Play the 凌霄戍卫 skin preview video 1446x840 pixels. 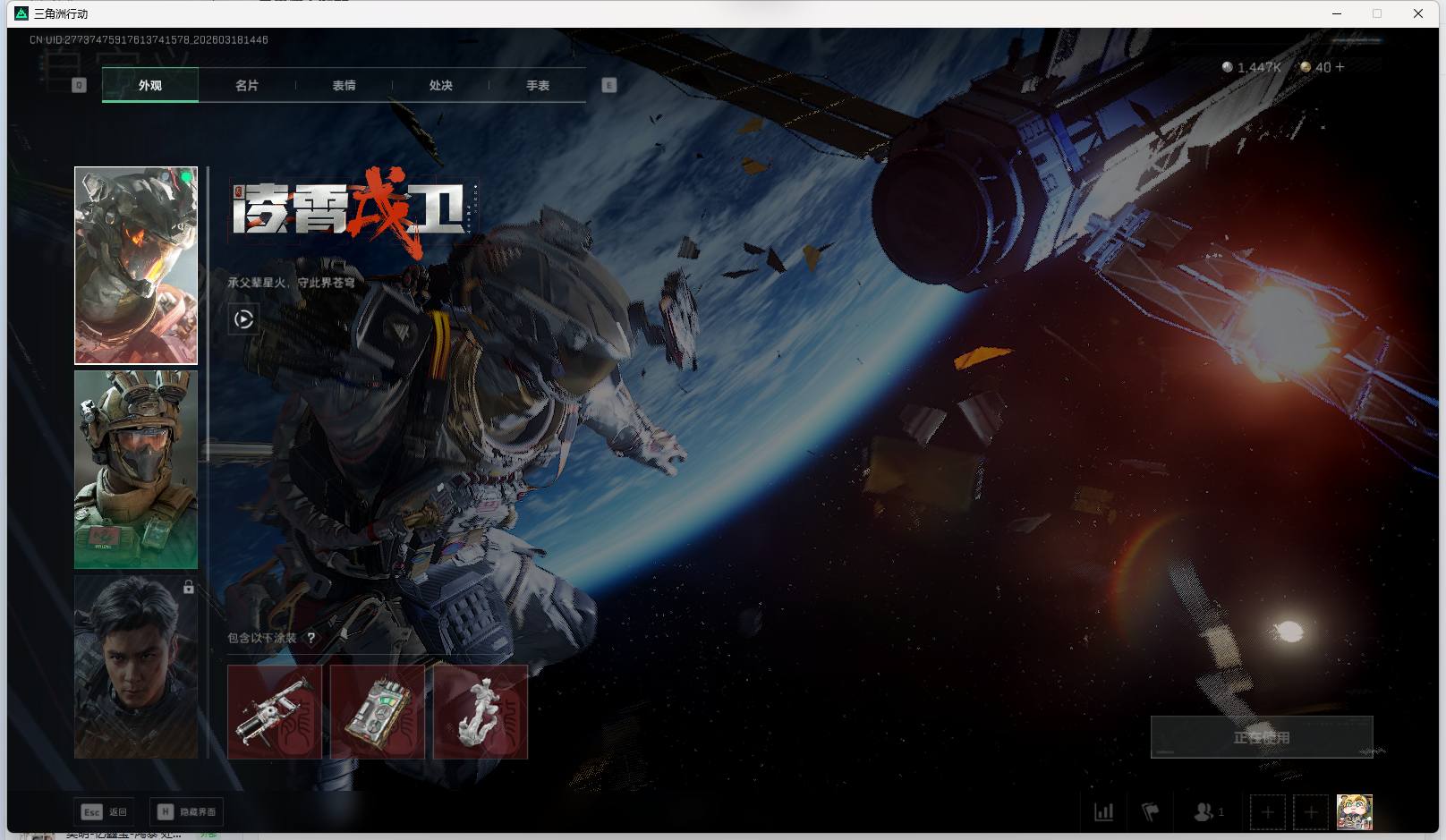[243, 318]
